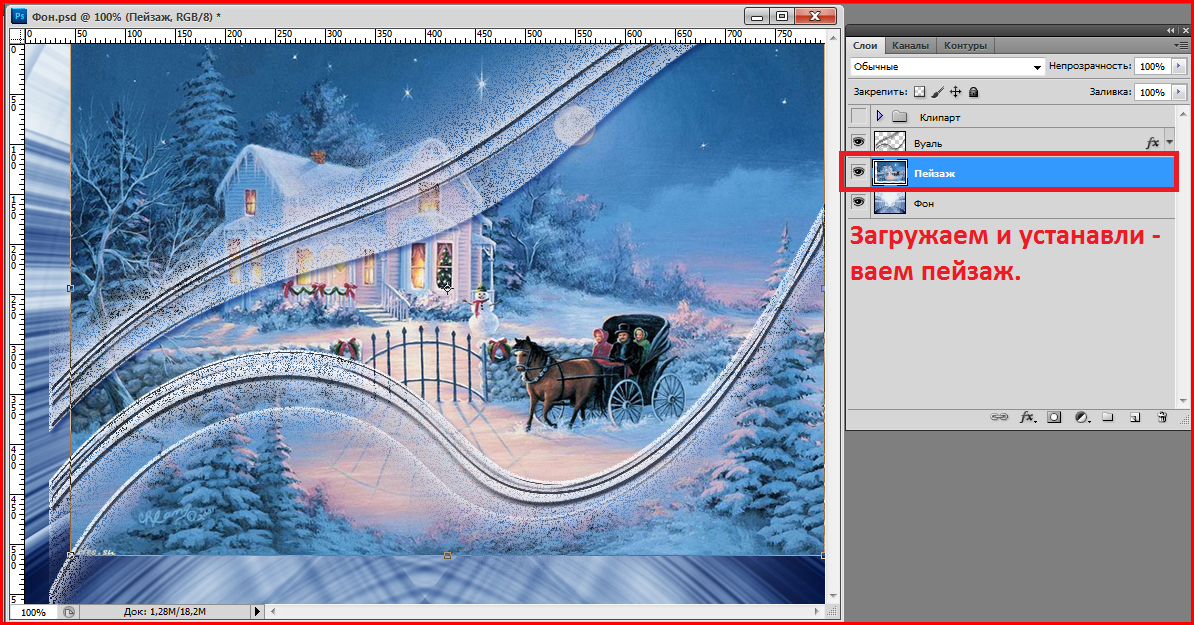The width and height of the screenshot is (1194, 625).
Task: Open the Непрозрачность slider arrow
Action: click(x=1179, y=66)
